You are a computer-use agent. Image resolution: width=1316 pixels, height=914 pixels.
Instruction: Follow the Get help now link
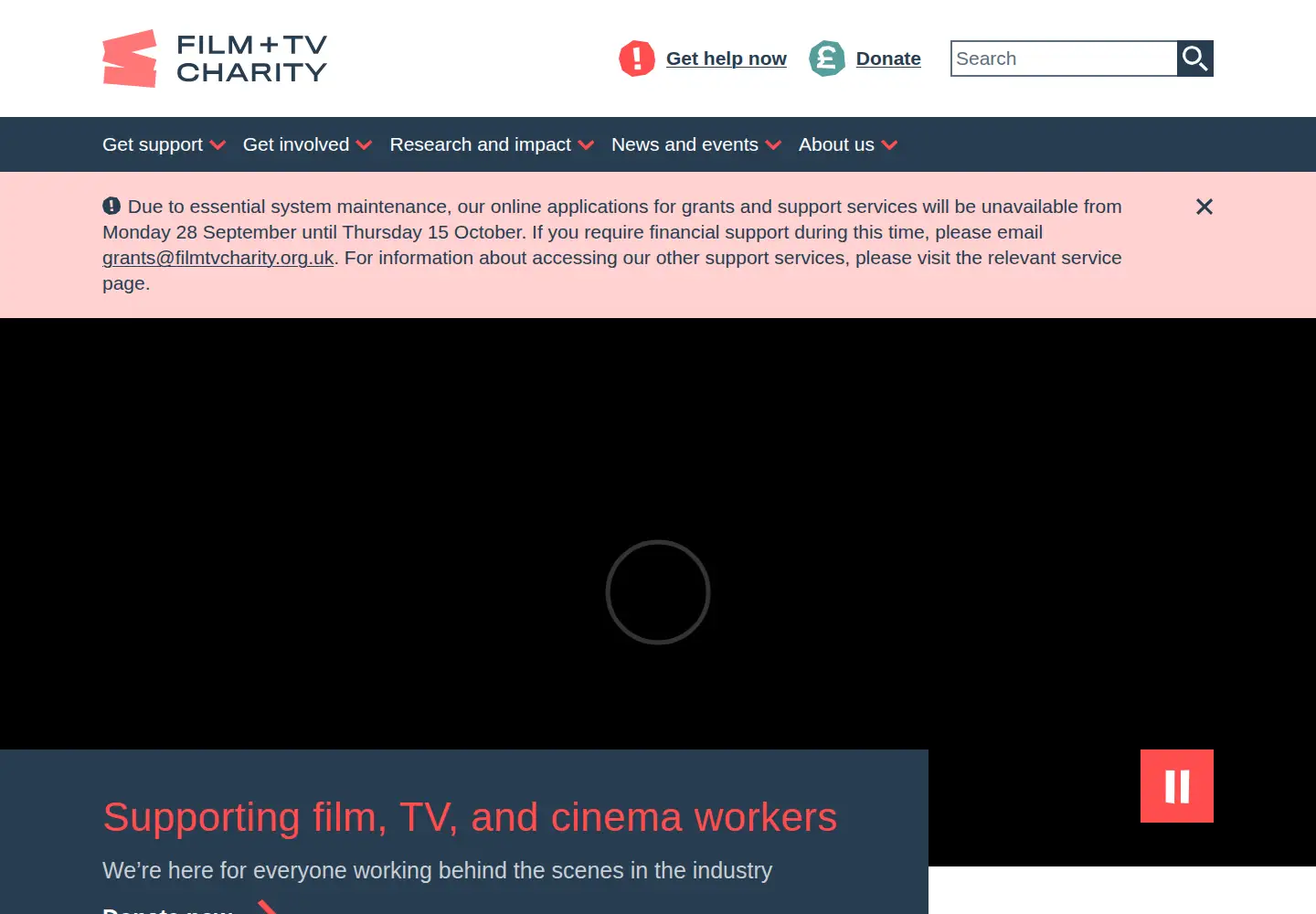(727, 58)
